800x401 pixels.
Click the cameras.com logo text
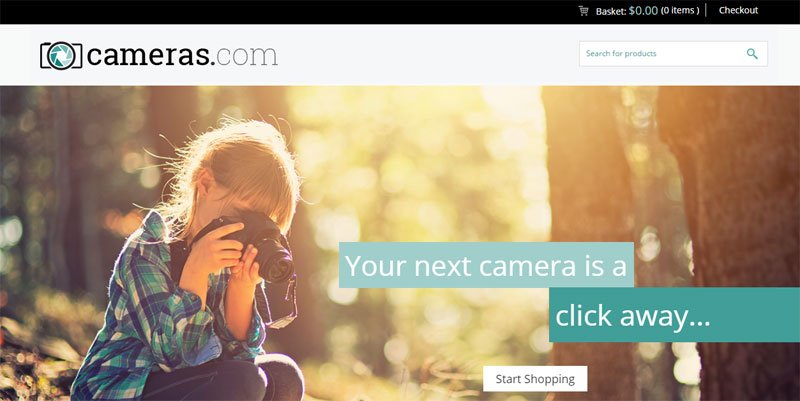coord(182,55)
